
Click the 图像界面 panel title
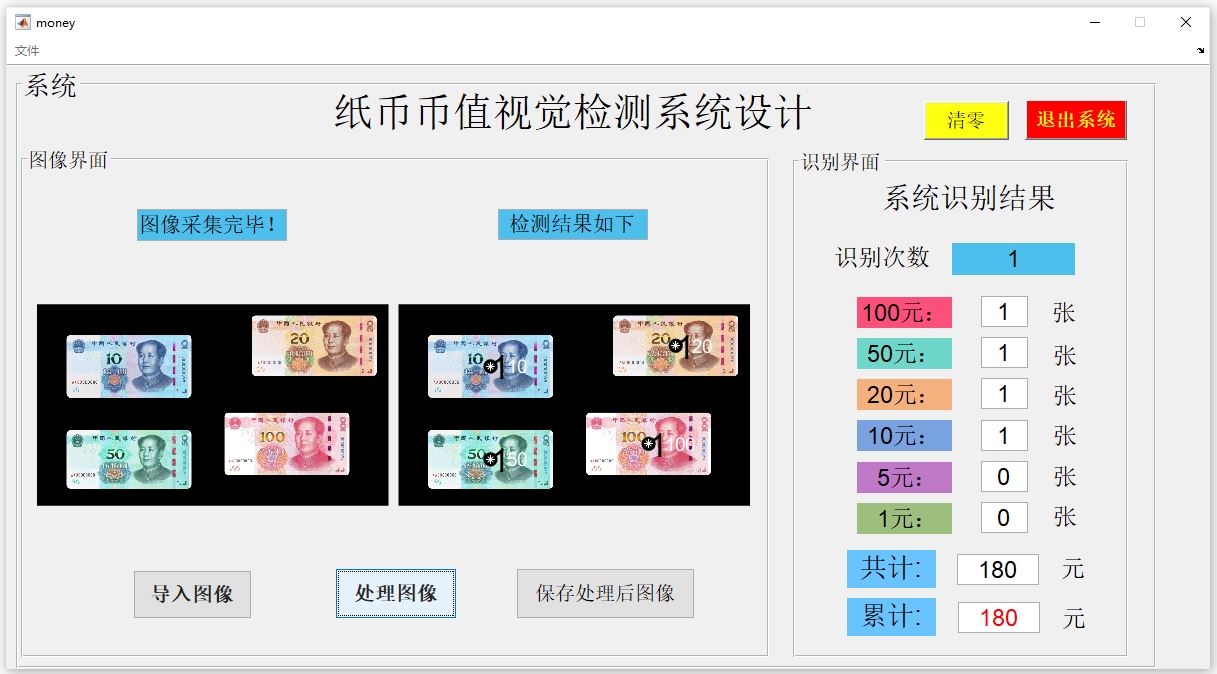coord(68,160)
